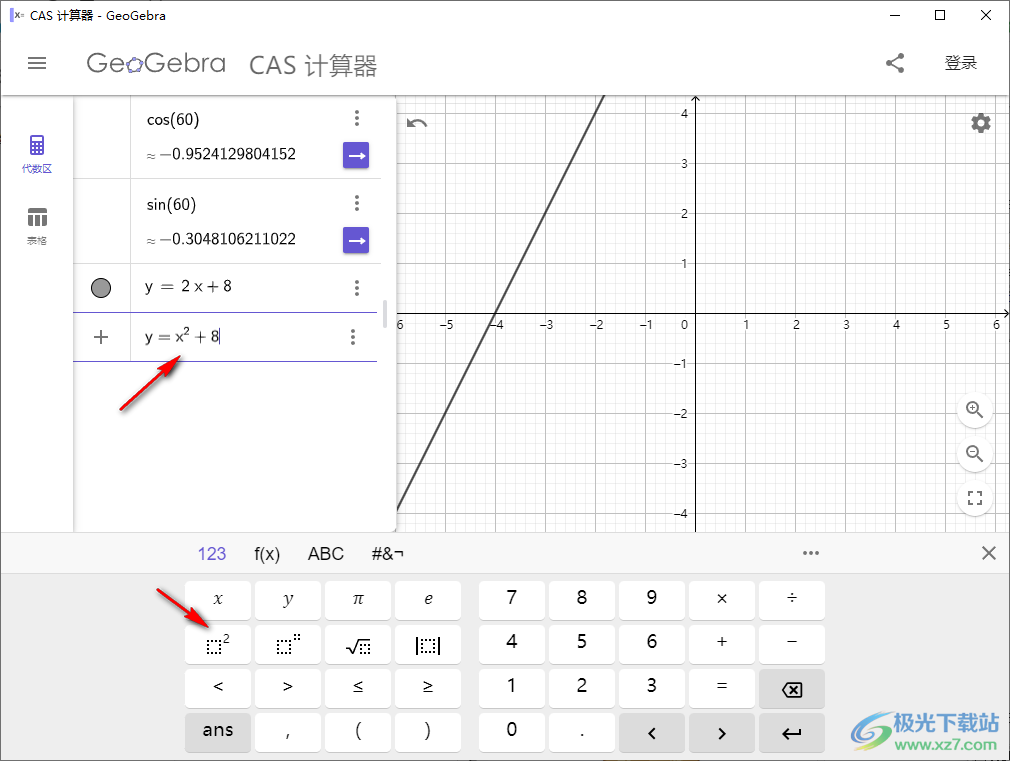Click the undo arrow above the graph

point(417,122)
